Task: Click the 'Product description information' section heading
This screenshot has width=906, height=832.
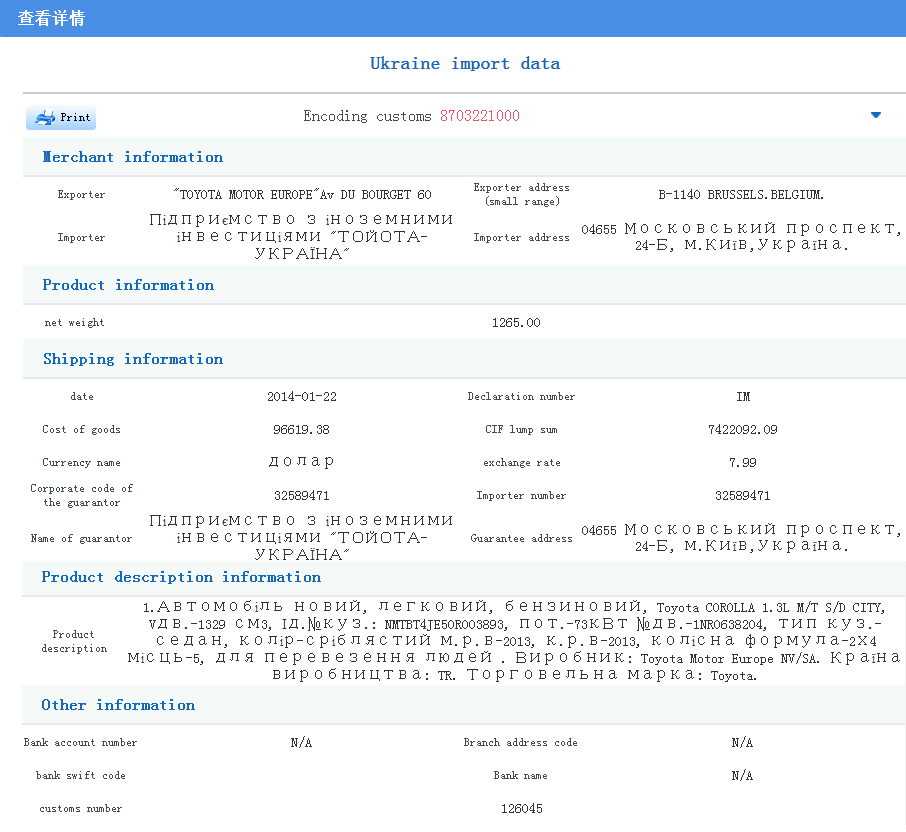Action: click(x=181, y=577)
